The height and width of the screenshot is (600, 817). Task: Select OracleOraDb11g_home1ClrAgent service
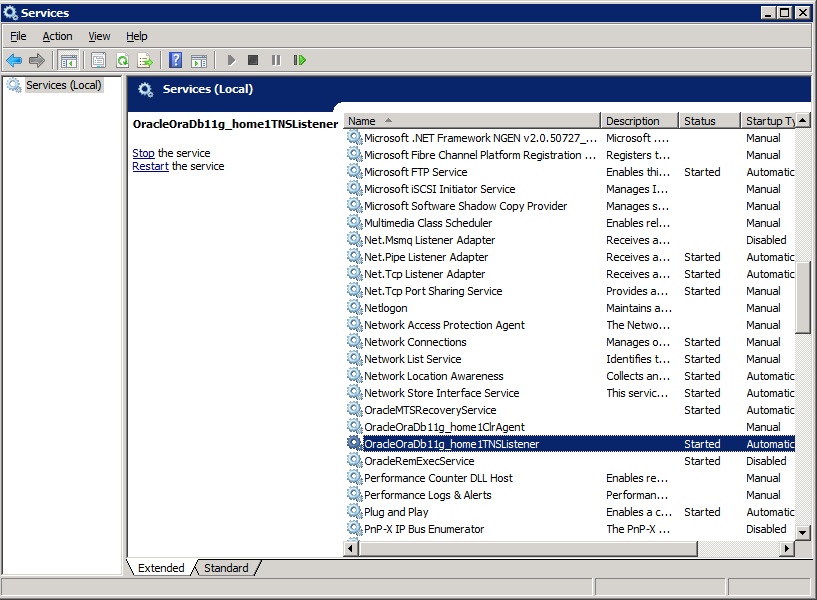point(571,427)
